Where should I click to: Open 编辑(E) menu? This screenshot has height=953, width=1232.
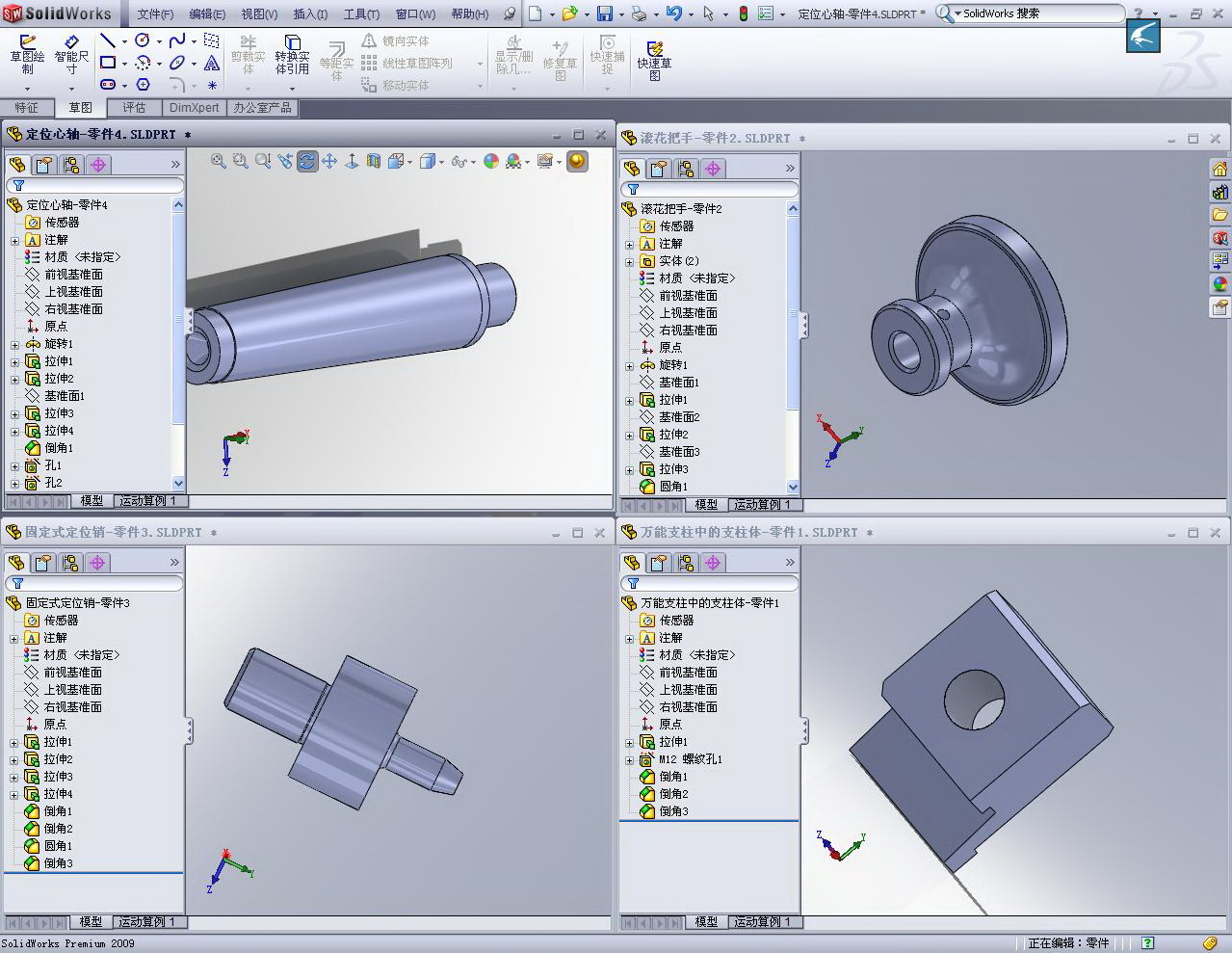click(207, 14)
